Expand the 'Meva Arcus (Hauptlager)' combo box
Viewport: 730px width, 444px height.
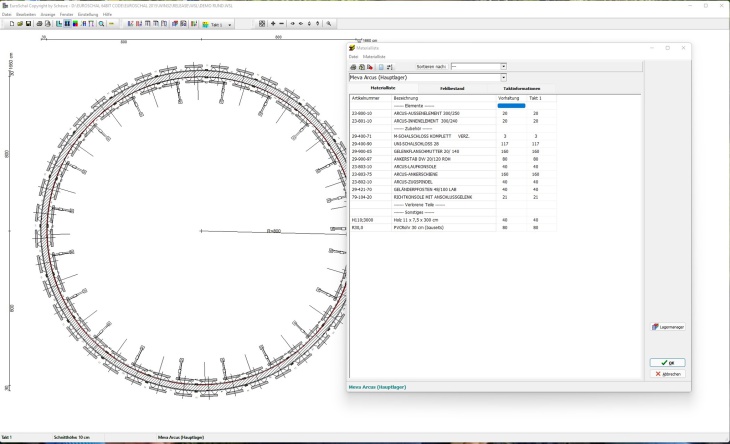click(503, 77)
